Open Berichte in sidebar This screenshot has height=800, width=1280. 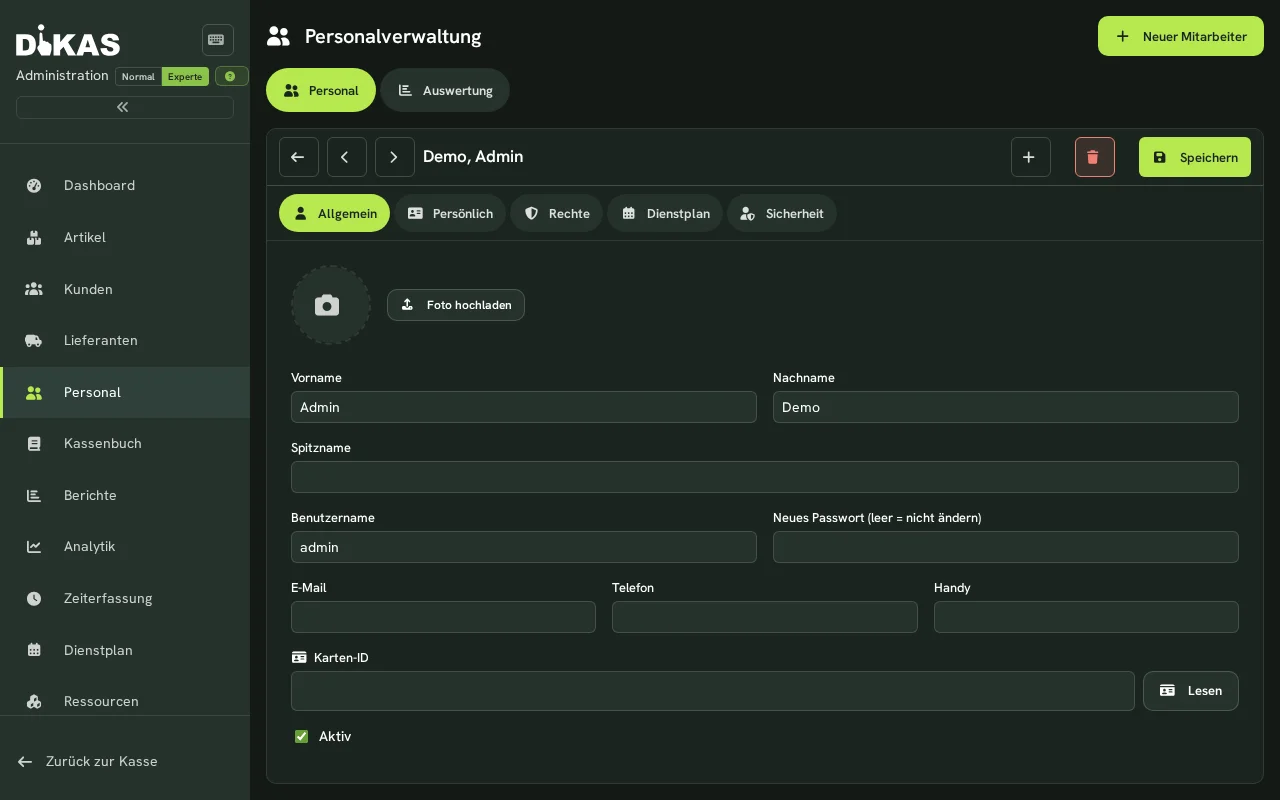click(x=125, y=495)
